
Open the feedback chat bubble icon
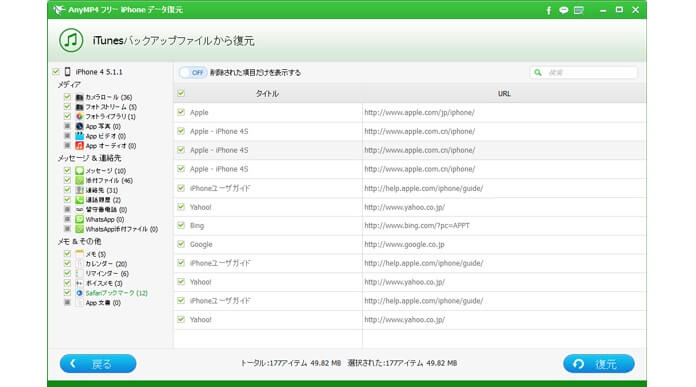tap(564, 10)
